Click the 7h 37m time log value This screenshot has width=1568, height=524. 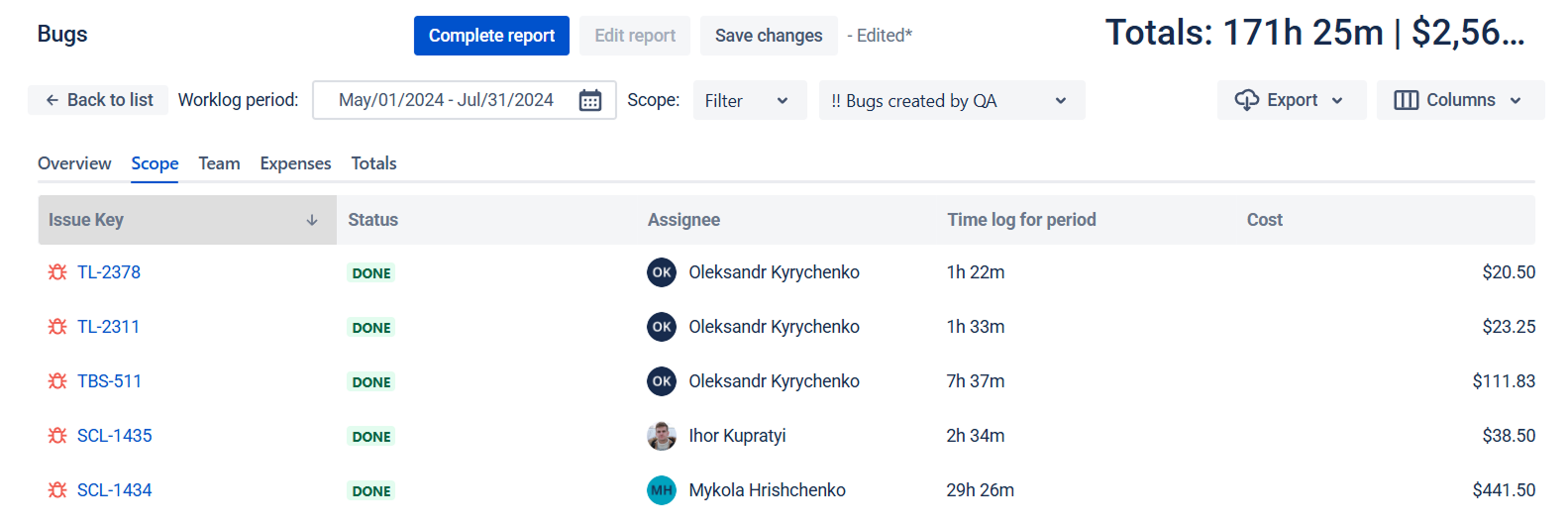pos(975,381)
